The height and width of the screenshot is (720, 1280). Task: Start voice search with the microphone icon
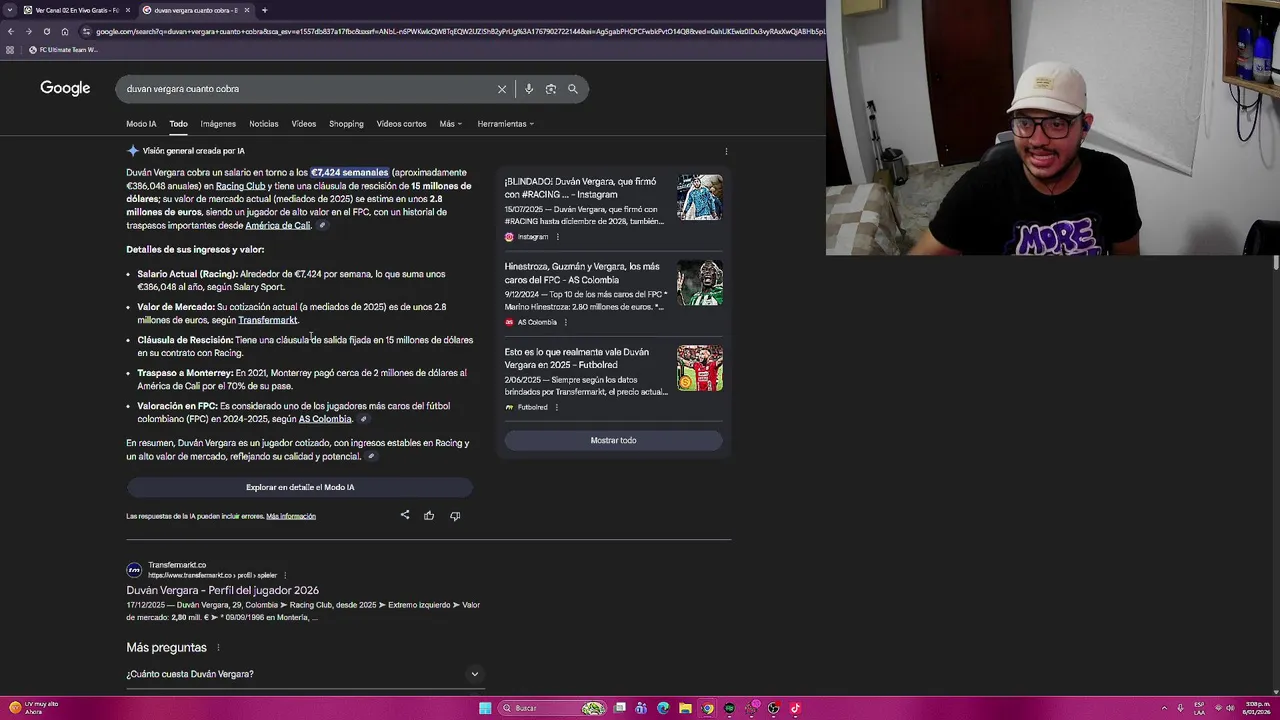coord(529,89)
